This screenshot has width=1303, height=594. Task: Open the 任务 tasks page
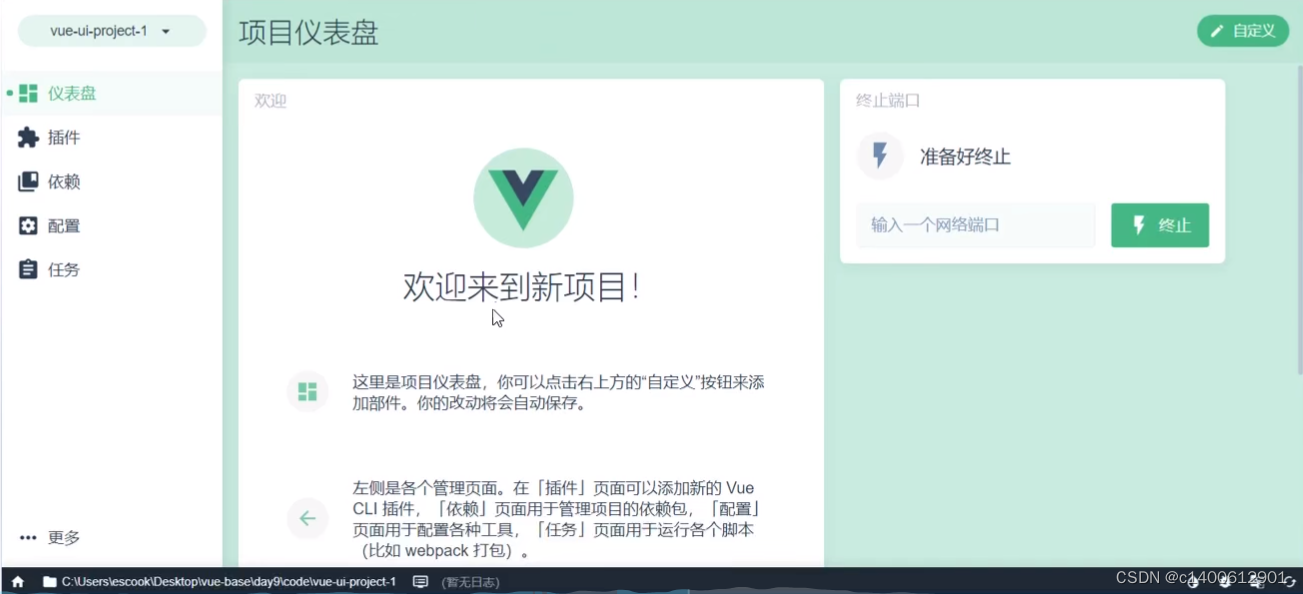(111, 270)
